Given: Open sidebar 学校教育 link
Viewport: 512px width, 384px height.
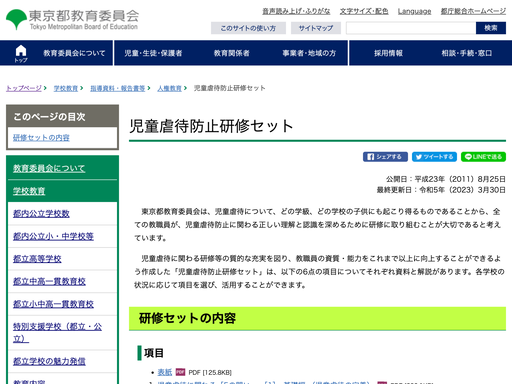Looking at the screenshot, I should point(29,191).
